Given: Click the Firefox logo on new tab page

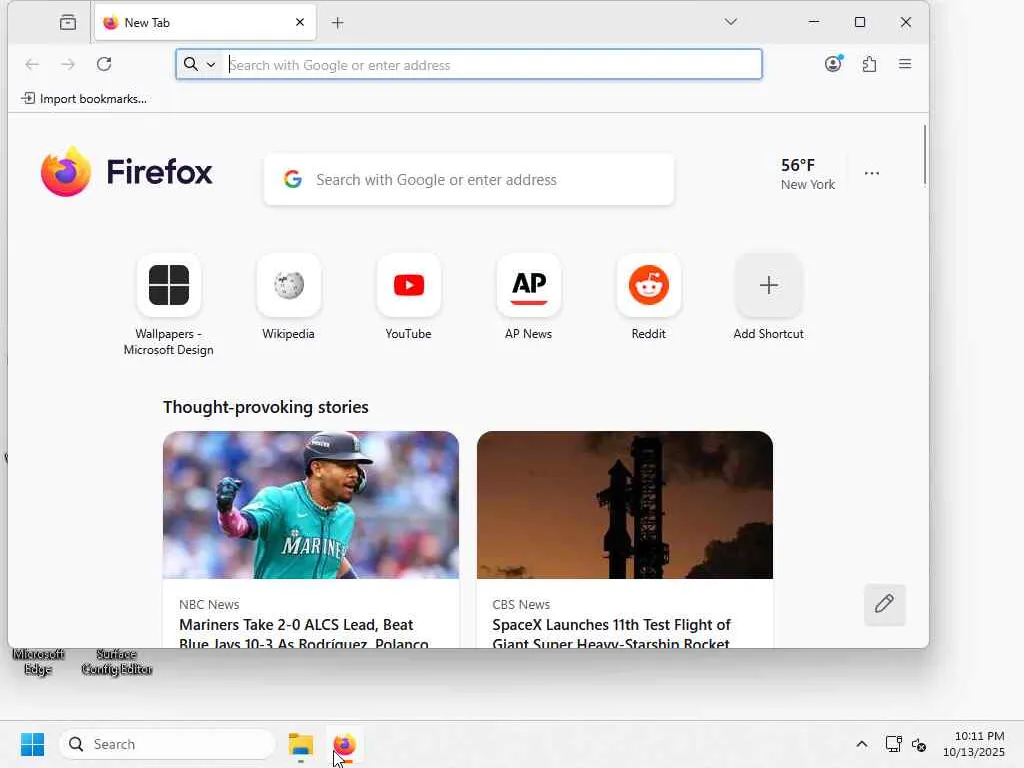Looking at the screenshot, I should (x=127, y=172).
